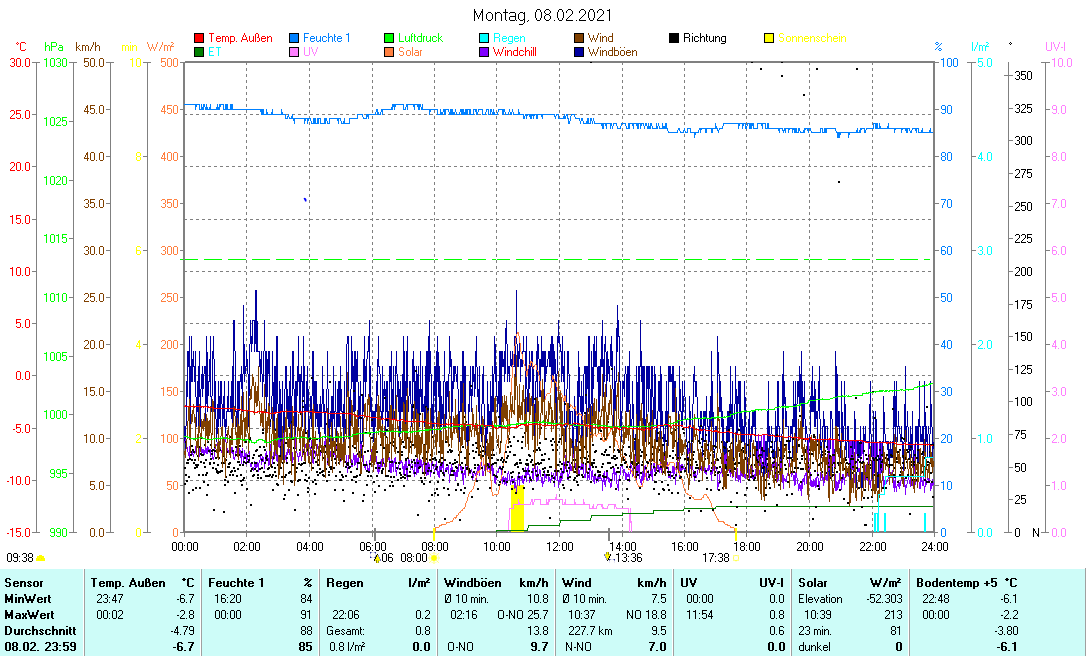Image resolution: width=1086 pixels, height=656 pixels.
Task: Click the purple Windchill legend square
Action: (484, 52)
